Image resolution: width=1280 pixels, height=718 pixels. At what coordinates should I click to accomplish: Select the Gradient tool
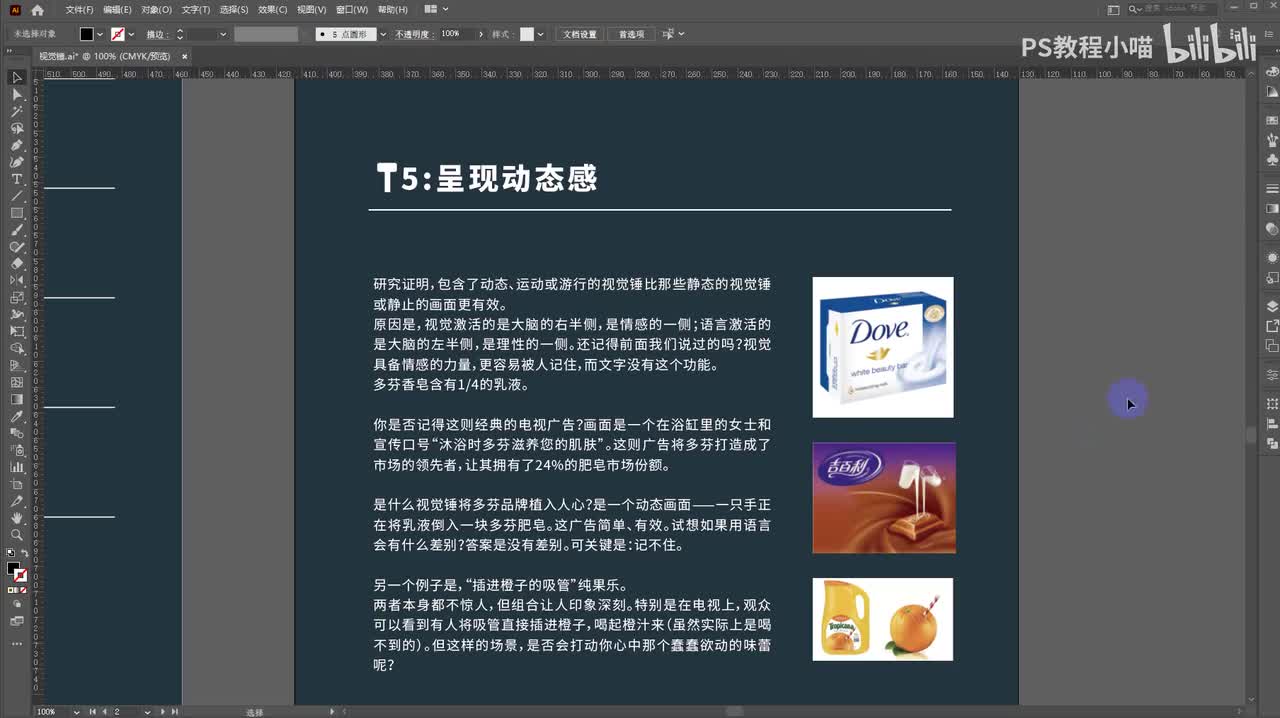tap(17, 399)
